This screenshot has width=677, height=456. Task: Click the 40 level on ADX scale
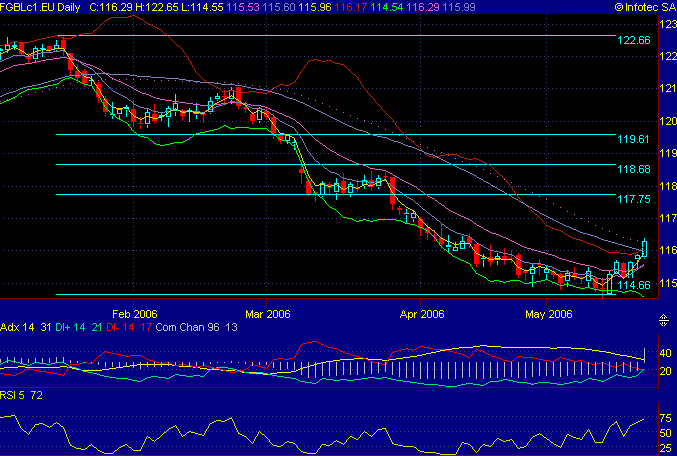(663, 353)
